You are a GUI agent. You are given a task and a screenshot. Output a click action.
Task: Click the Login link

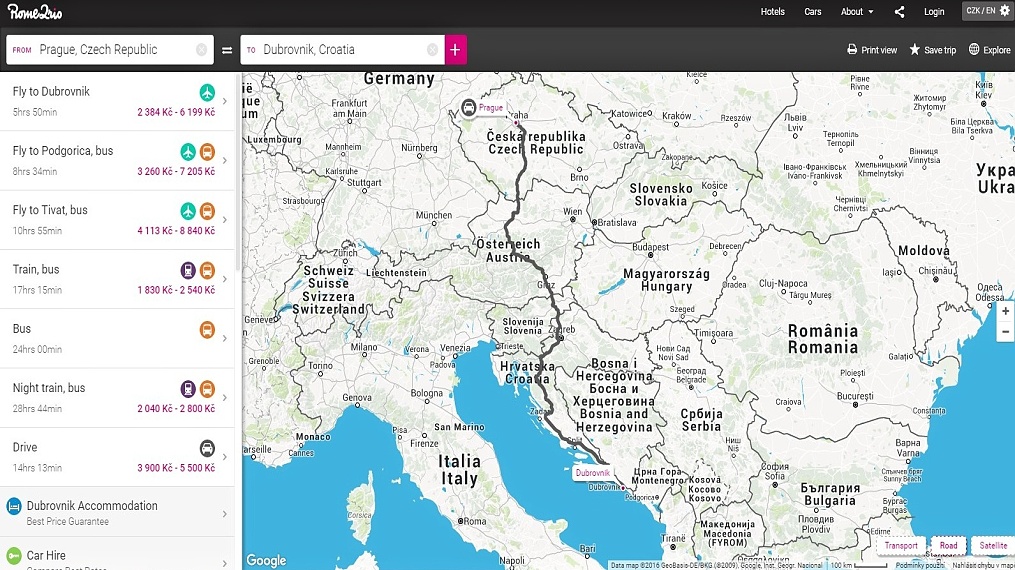click(934, 12)
